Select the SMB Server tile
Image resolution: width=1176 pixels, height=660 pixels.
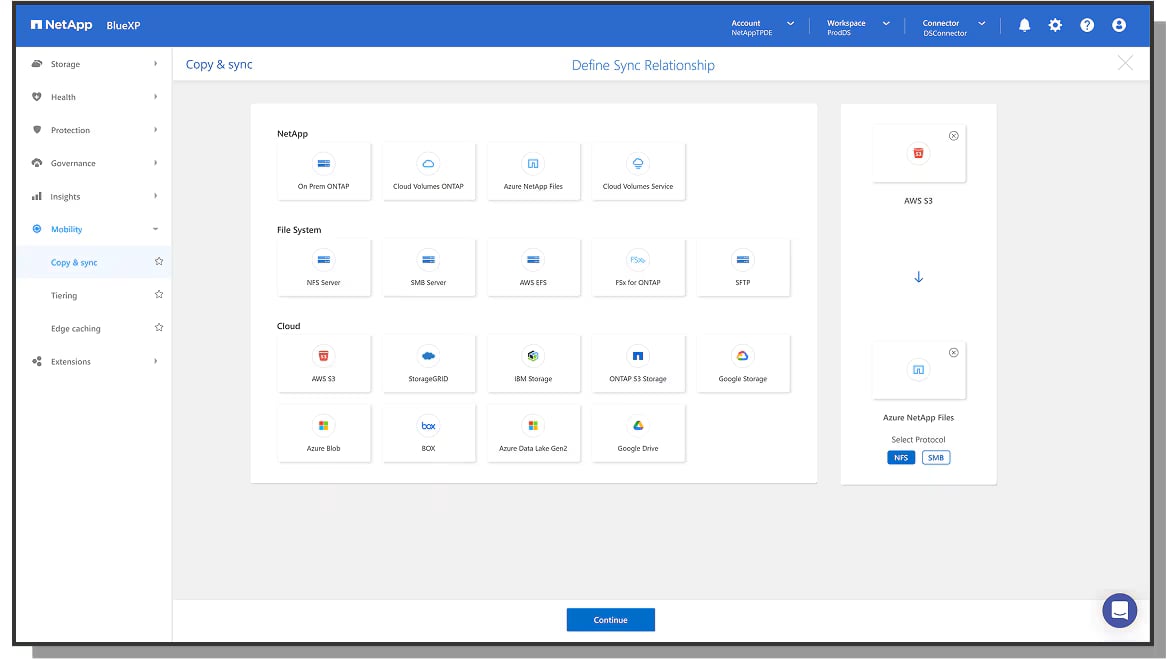tap(428, 268)
